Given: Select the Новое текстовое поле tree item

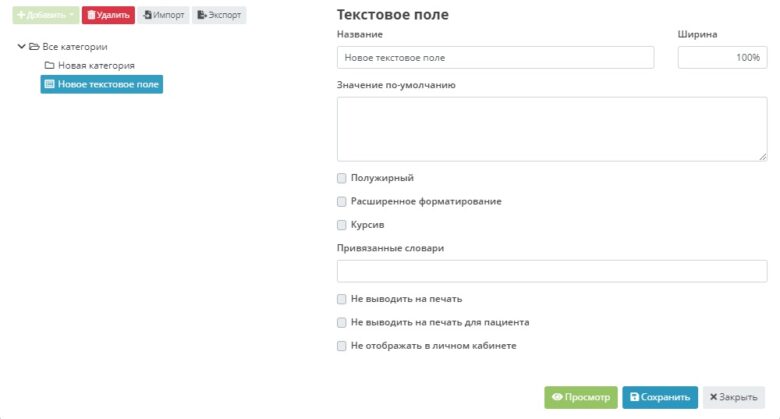Looking at the screenshot, I should (102, 84).
